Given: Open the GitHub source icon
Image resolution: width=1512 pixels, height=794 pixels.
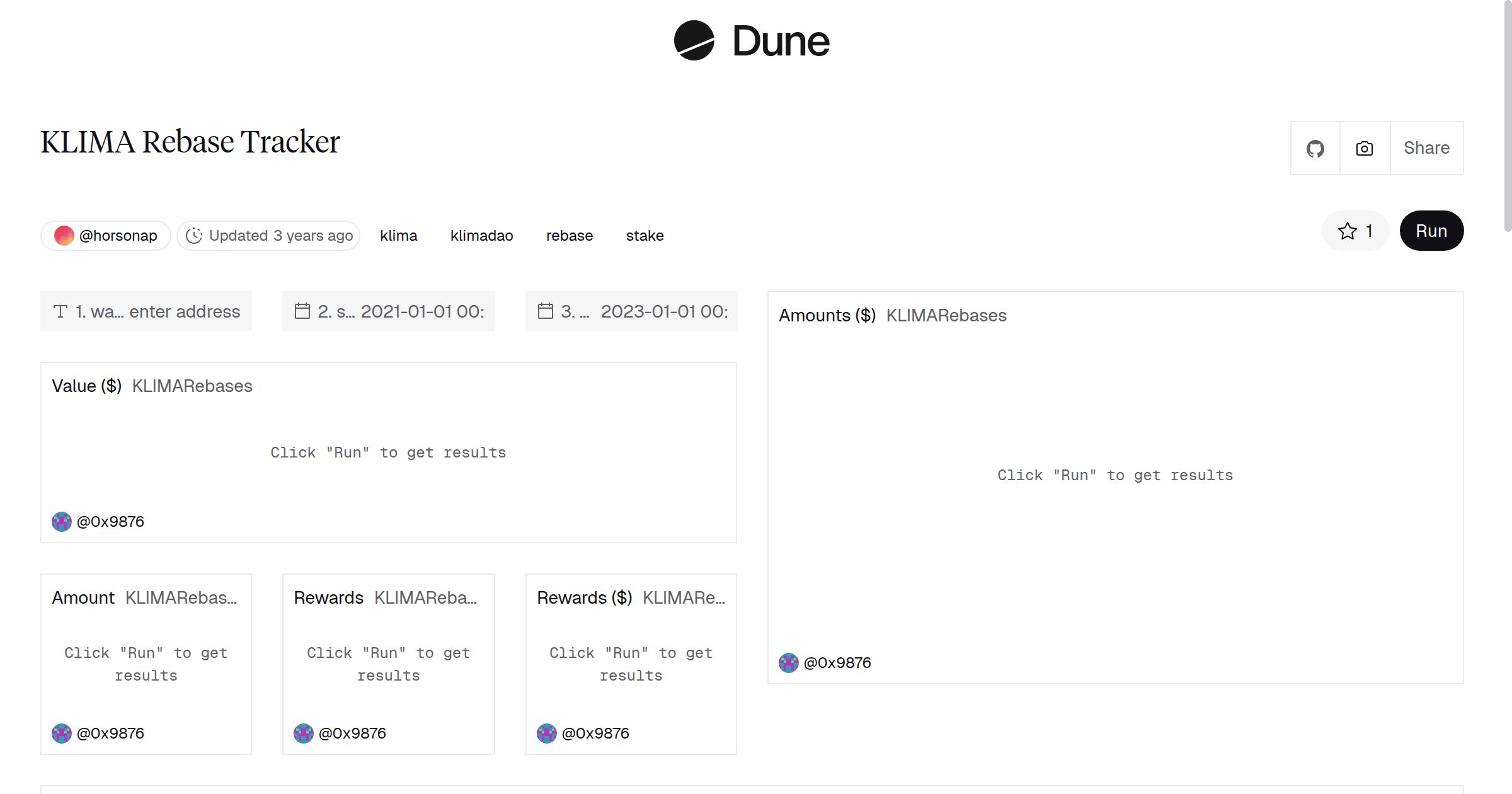Looking at the screenshot, I should [1315, 147].
